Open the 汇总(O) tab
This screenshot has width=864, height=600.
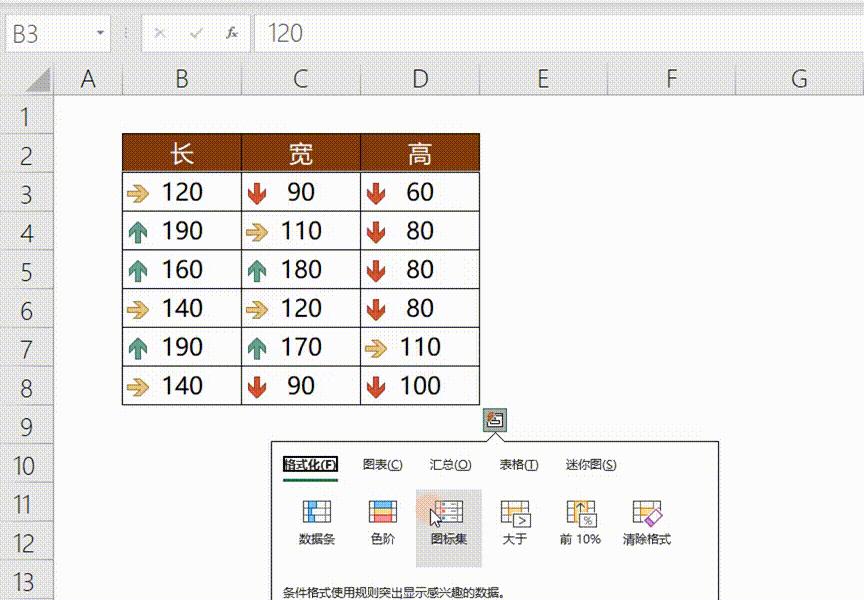point(448,465)
